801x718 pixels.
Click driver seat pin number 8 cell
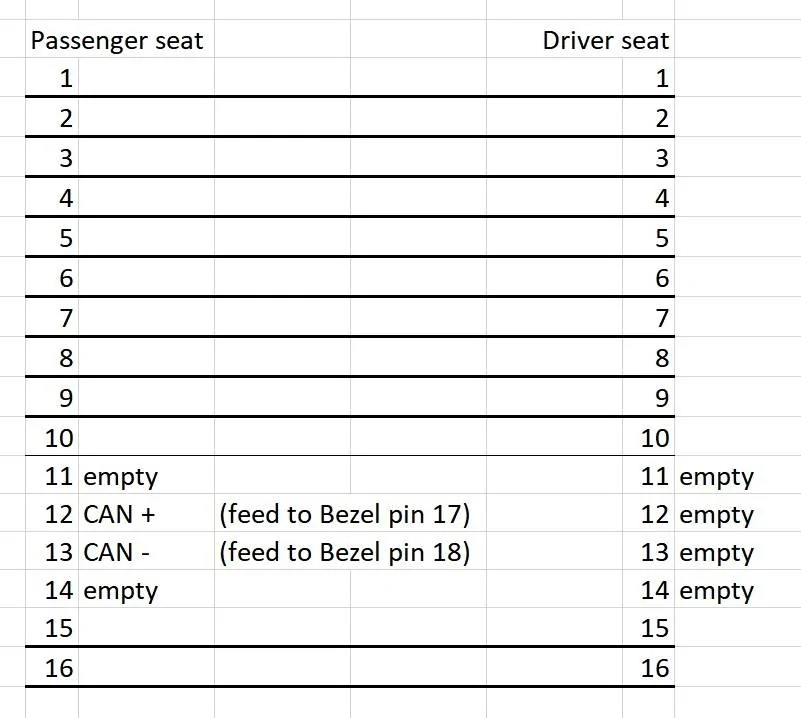coord(648,357)
